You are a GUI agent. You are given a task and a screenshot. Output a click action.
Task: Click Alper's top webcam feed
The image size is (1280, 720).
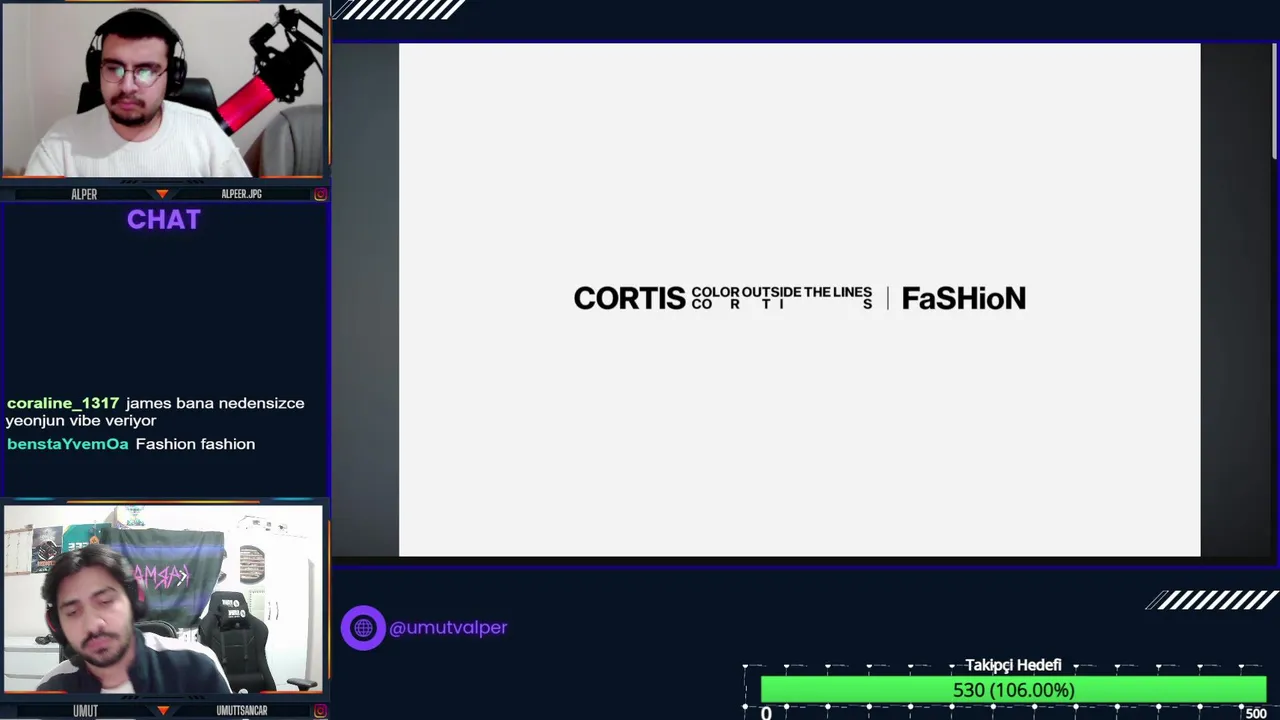coord(163,90)
